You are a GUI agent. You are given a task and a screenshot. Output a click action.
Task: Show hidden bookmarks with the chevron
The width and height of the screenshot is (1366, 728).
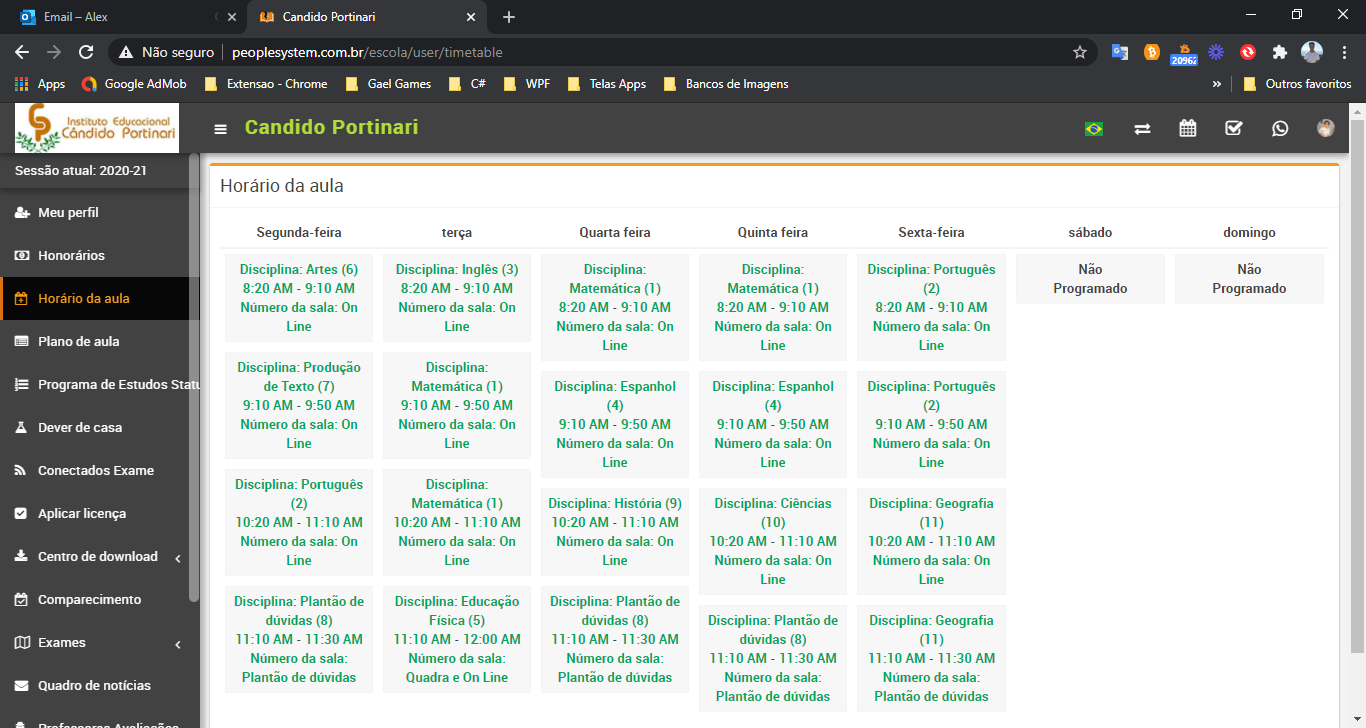pyautogui.click(x=1217, y=84)
